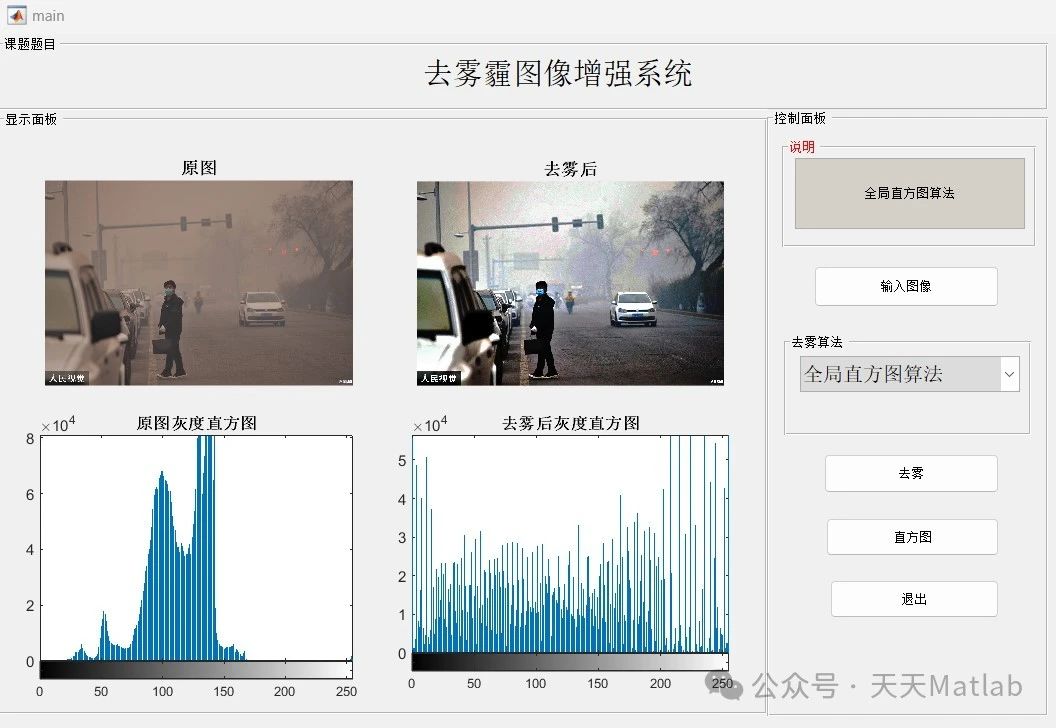Screen dimensions: 1056x728
Task: Click the 原图 hazy street image
Action: coord(199,283)
